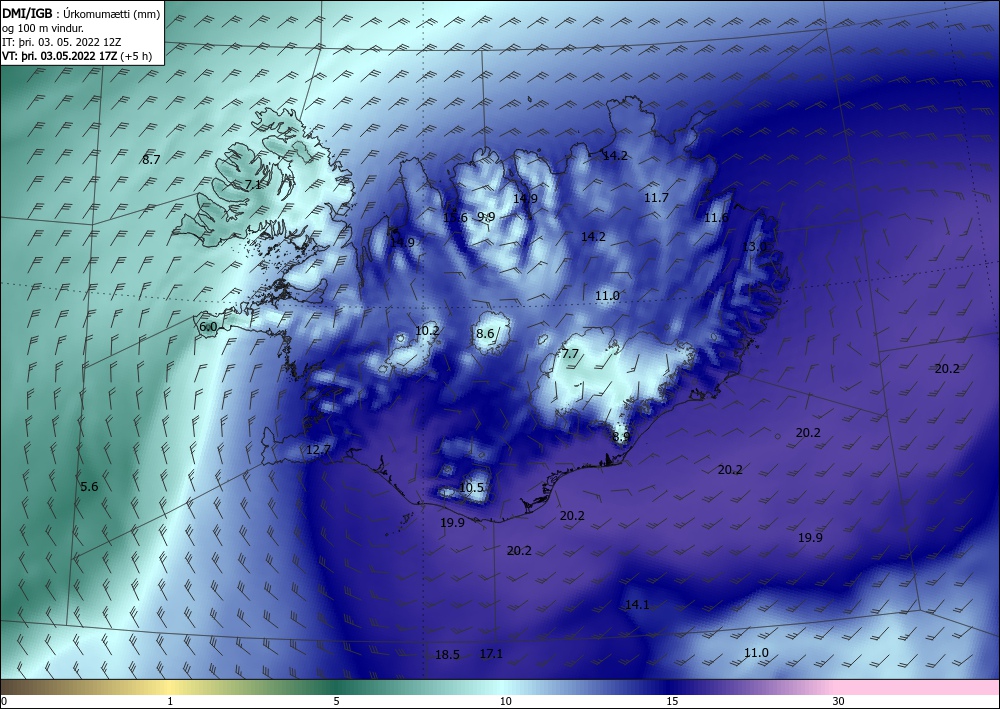Image resolution: width=1000 pixels, height=709 pixels.
Task: Click the '1' tick on the colour scale
Action: pyautogui.click(x=170, y=701)
